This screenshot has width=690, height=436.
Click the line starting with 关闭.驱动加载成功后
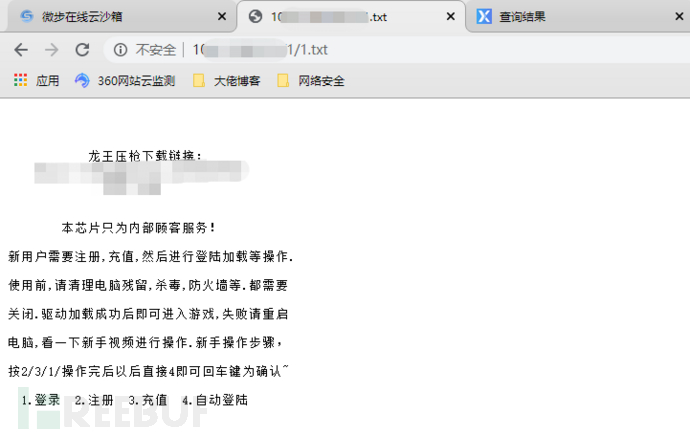click(x=148, y=314)
